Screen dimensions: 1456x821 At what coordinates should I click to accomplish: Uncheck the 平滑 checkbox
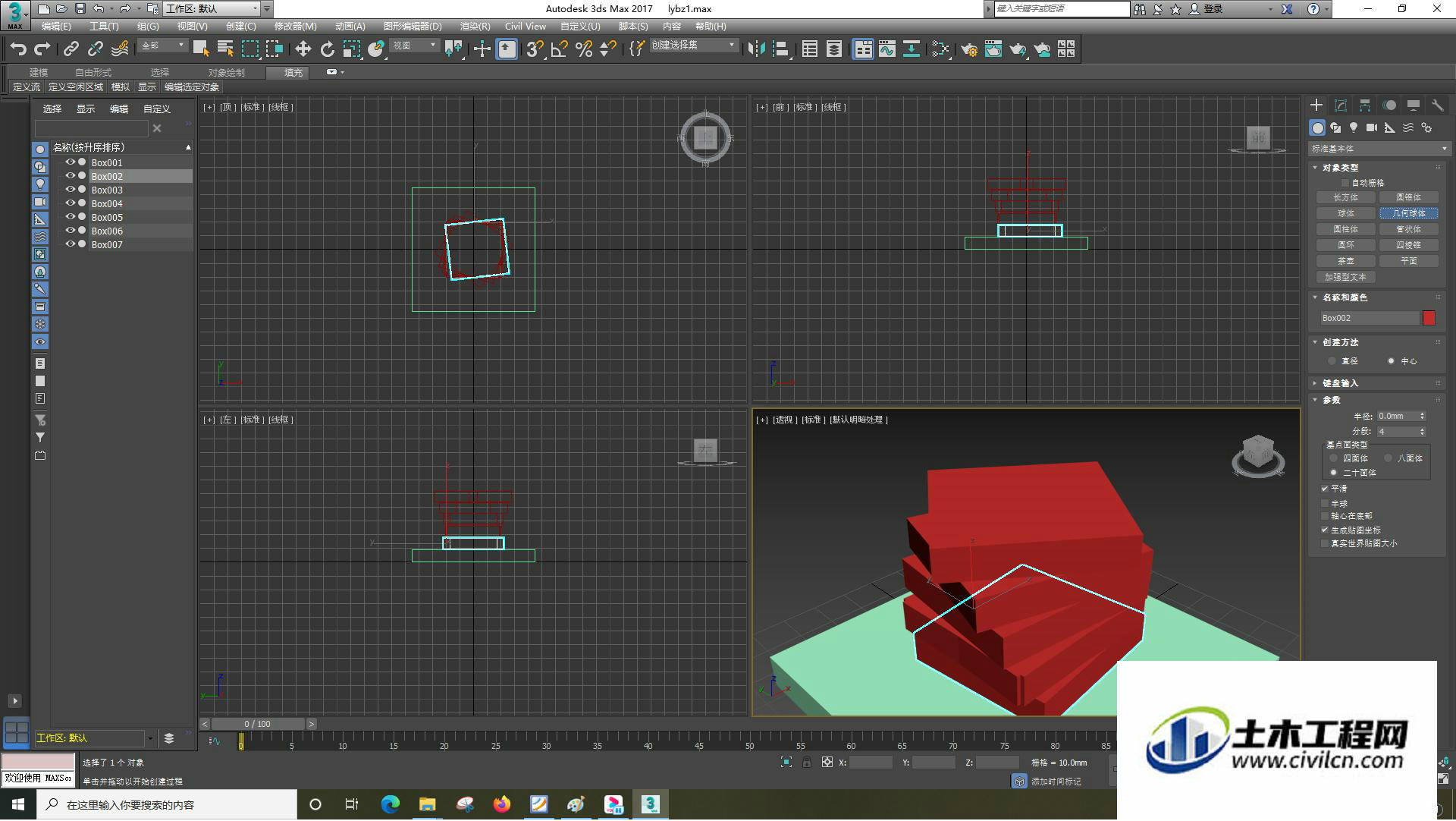(1325, 489)
